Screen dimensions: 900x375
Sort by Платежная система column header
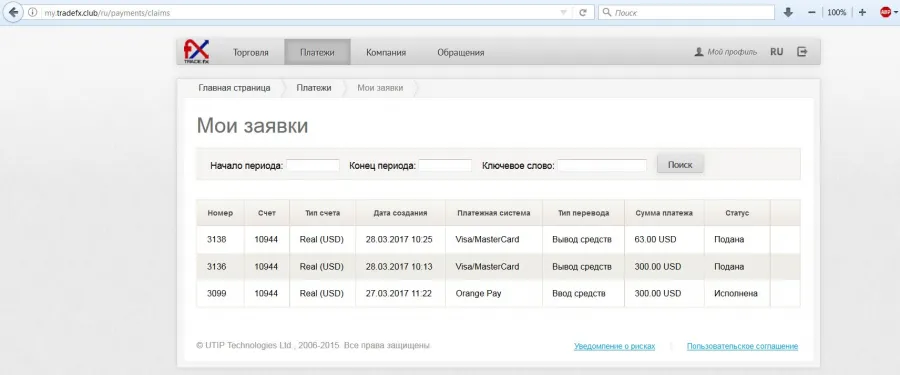494,213
